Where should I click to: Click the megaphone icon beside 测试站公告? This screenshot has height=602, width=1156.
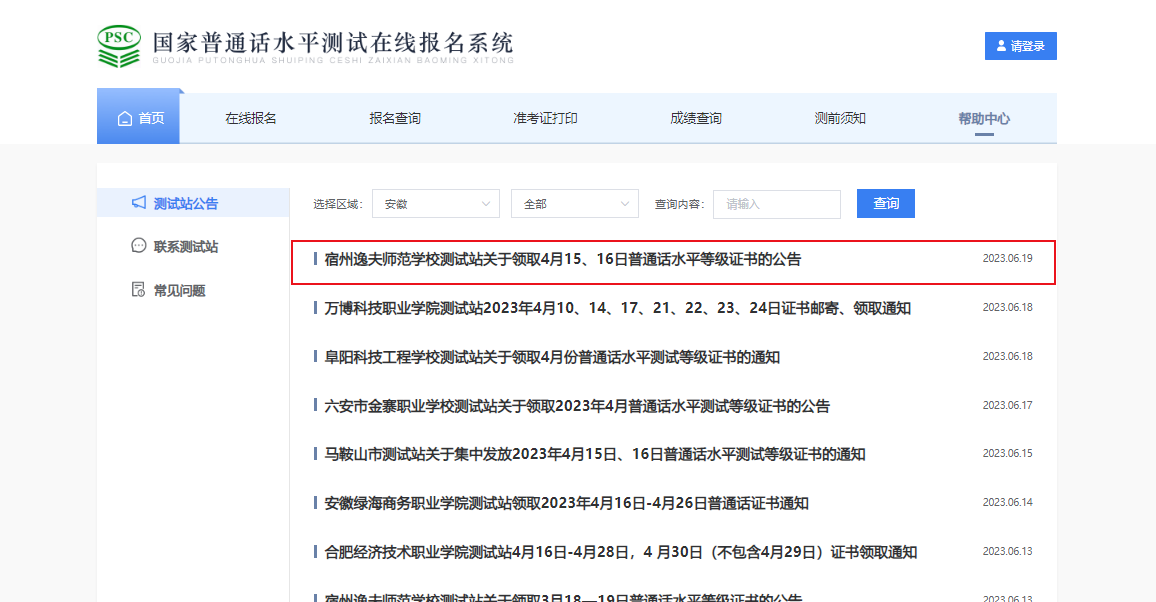click(139, 203)
